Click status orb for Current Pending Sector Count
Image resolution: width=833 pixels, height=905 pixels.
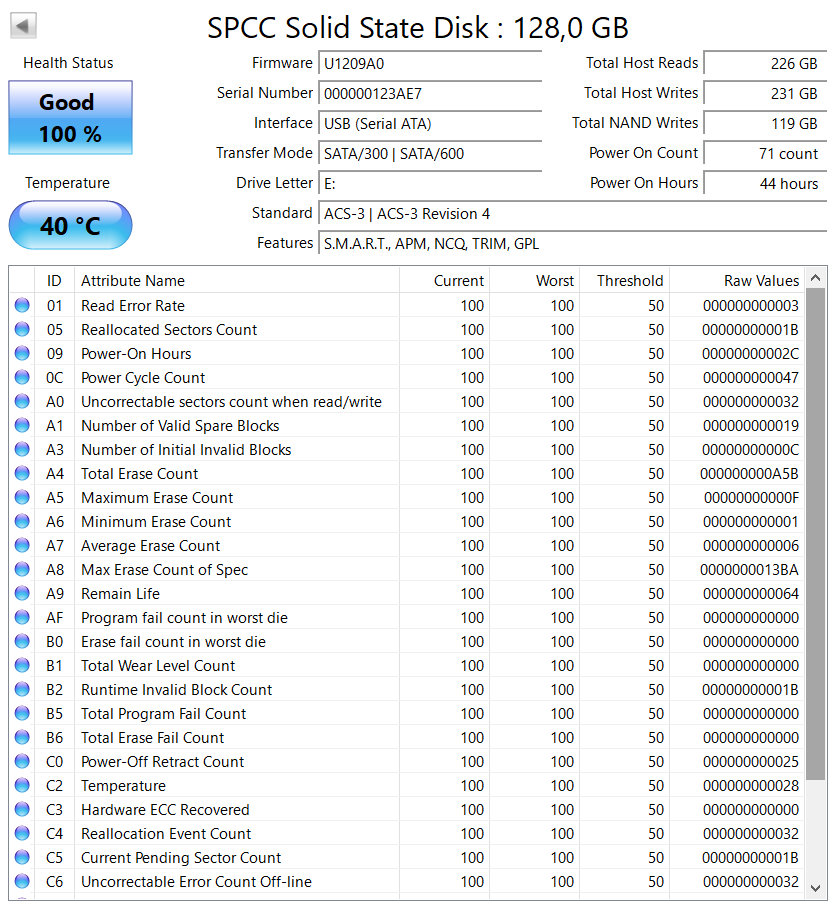click(x=22, y=858)
